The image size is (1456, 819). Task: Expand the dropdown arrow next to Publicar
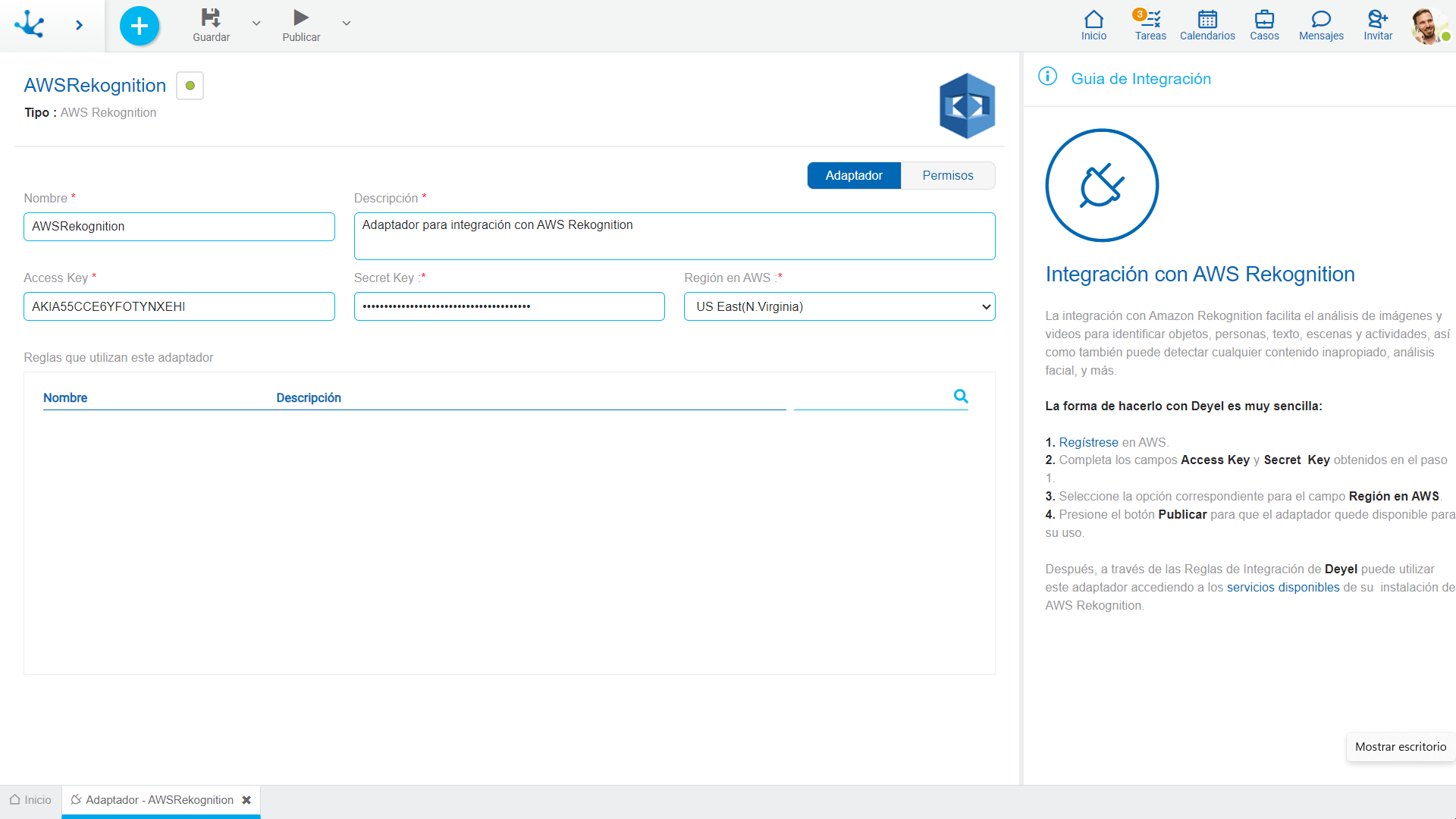(347, 24)
